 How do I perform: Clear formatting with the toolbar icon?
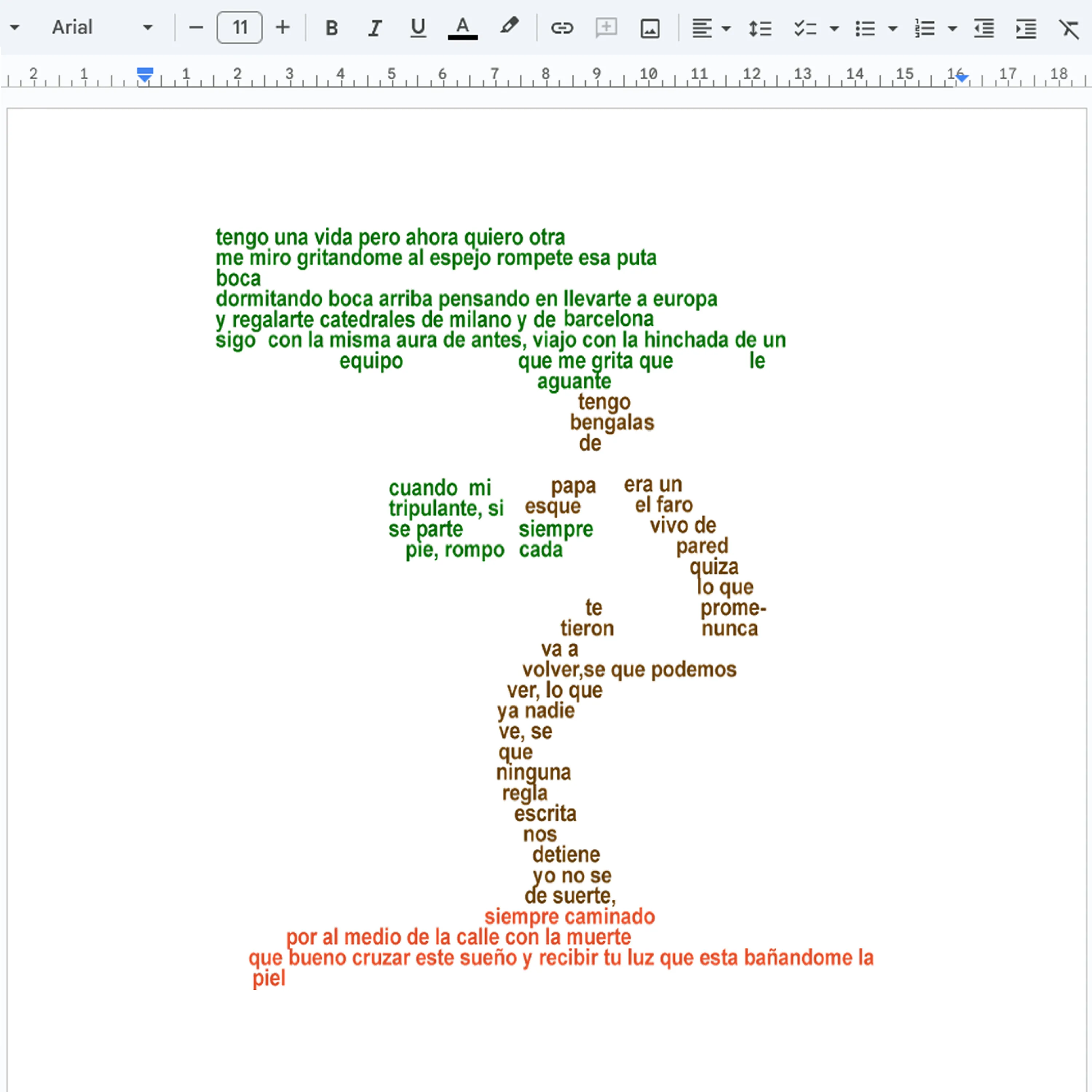click(x=1069, y=28)
